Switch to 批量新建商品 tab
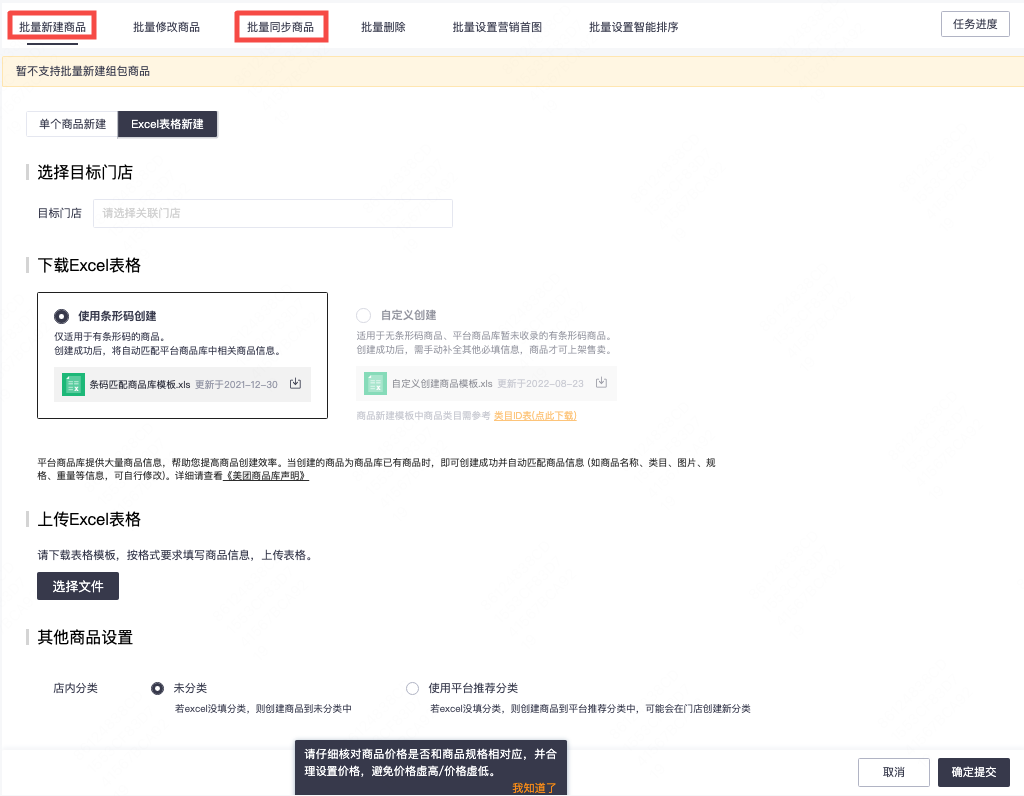The height and width of the screenshot is (796, 1024). tap(52, 27)
